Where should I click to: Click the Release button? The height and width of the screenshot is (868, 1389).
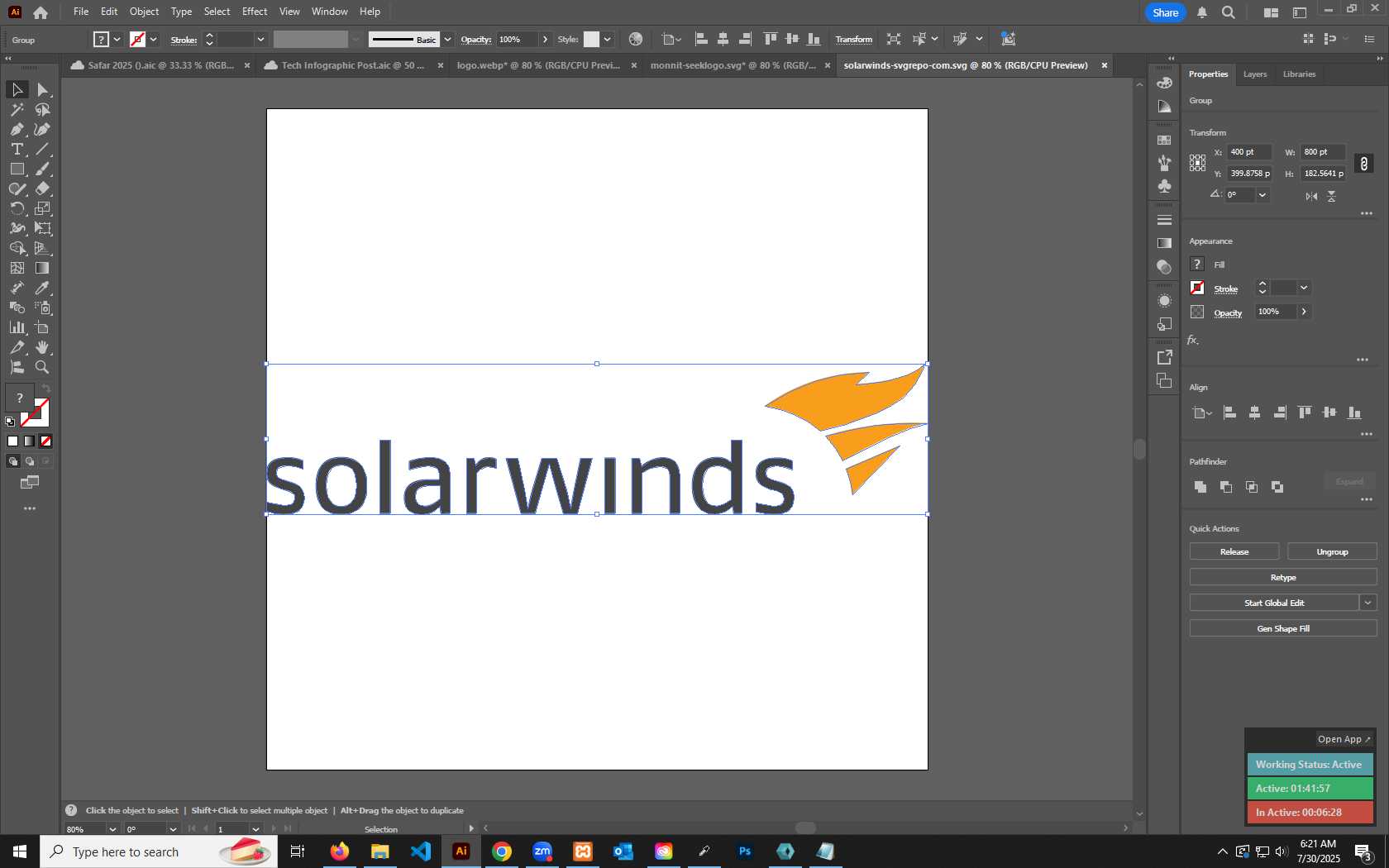pos(1234,551)
